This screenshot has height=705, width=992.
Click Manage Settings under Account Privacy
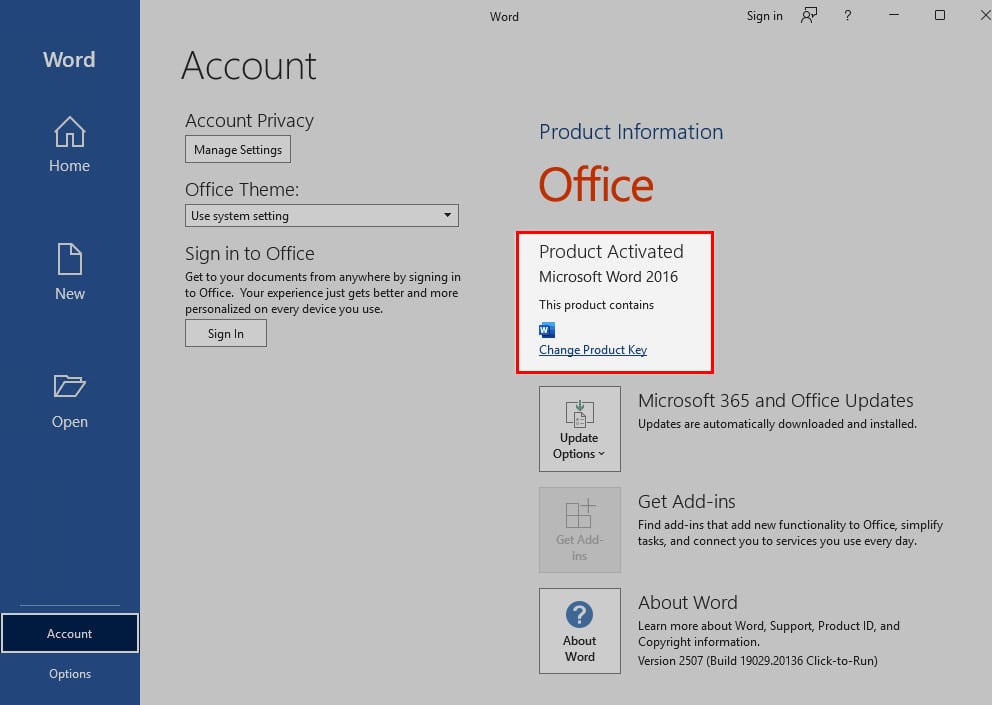pyautogui.click(x=238, y=149)
